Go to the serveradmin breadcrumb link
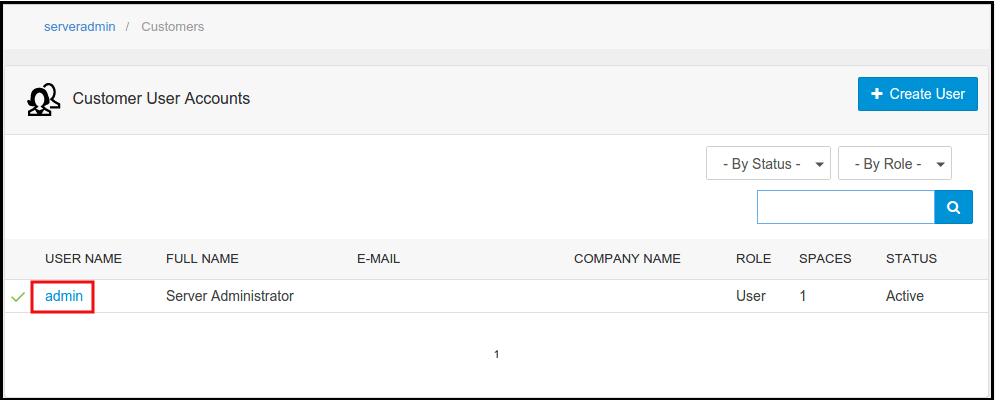Viewport: 995px width, 400px height. (79, 27)
